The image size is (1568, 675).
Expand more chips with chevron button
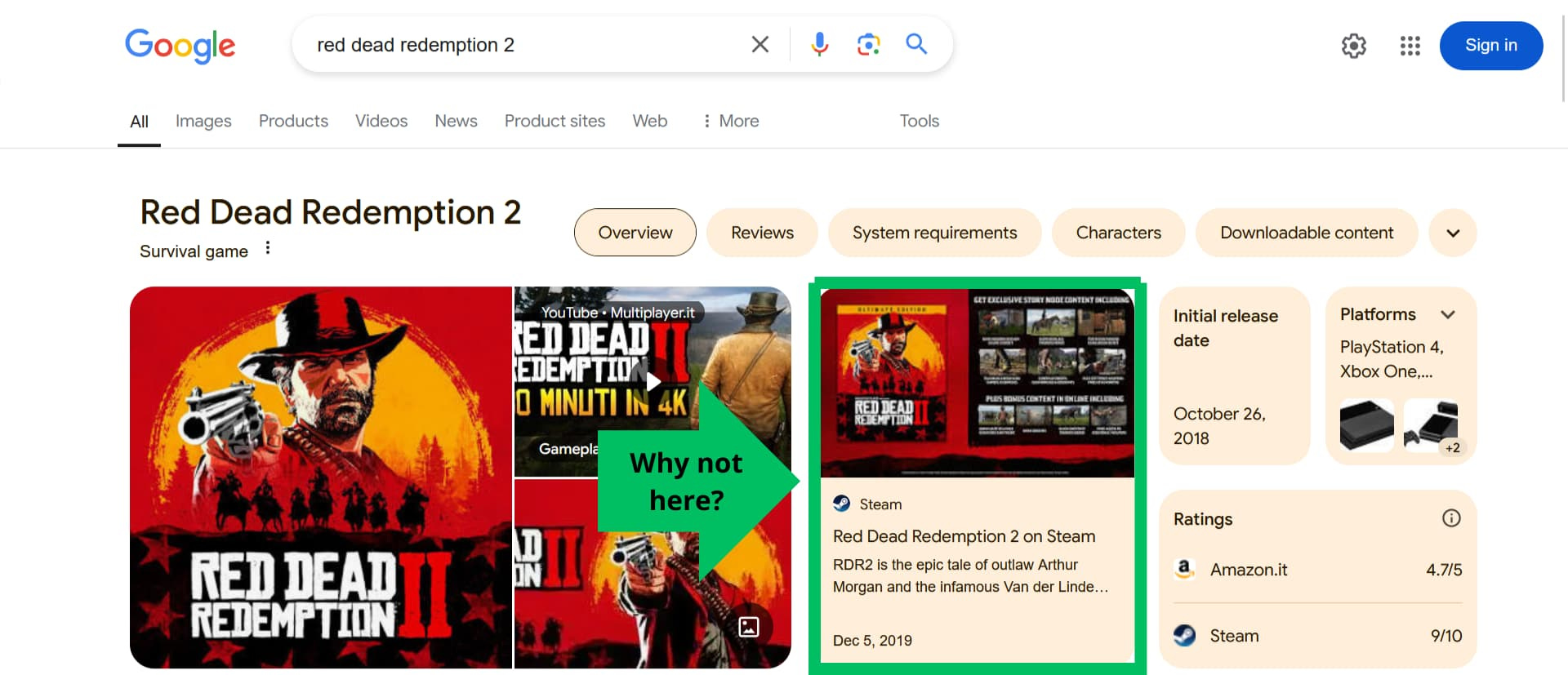point(1453,233)
